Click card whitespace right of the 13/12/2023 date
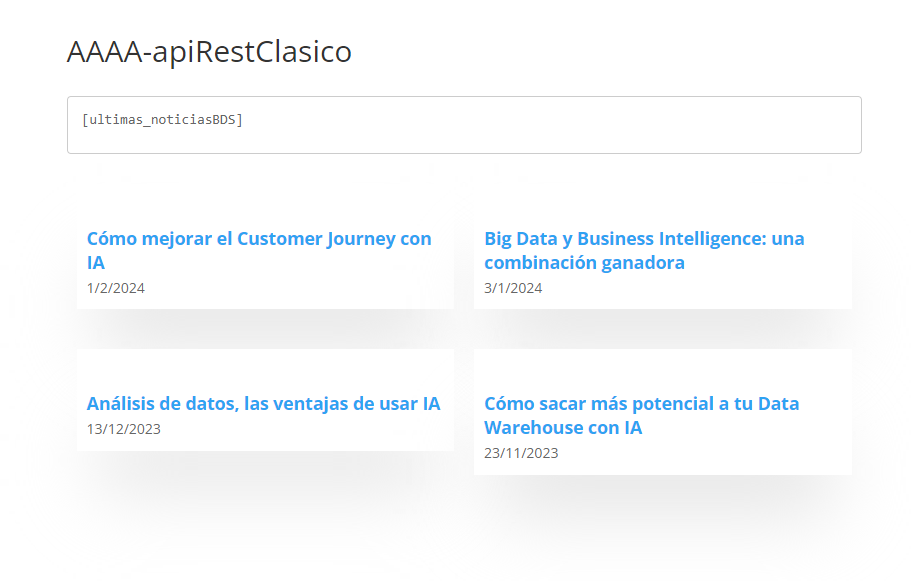The height and width of the screenshot is (581, 911). tap(307, 429)
